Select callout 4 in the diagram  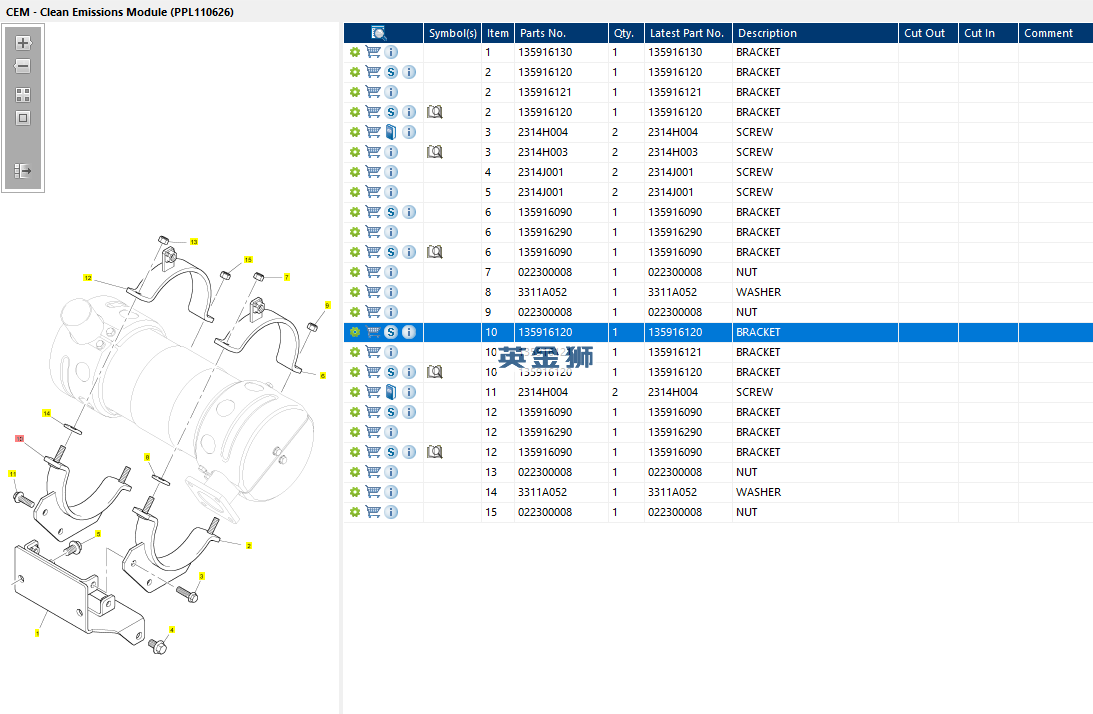coord(172,630)
